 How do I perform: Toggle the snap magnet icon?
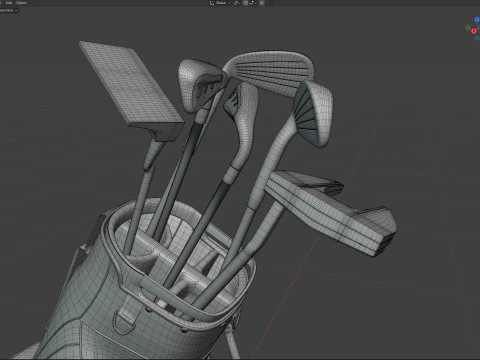pos(245,3)
